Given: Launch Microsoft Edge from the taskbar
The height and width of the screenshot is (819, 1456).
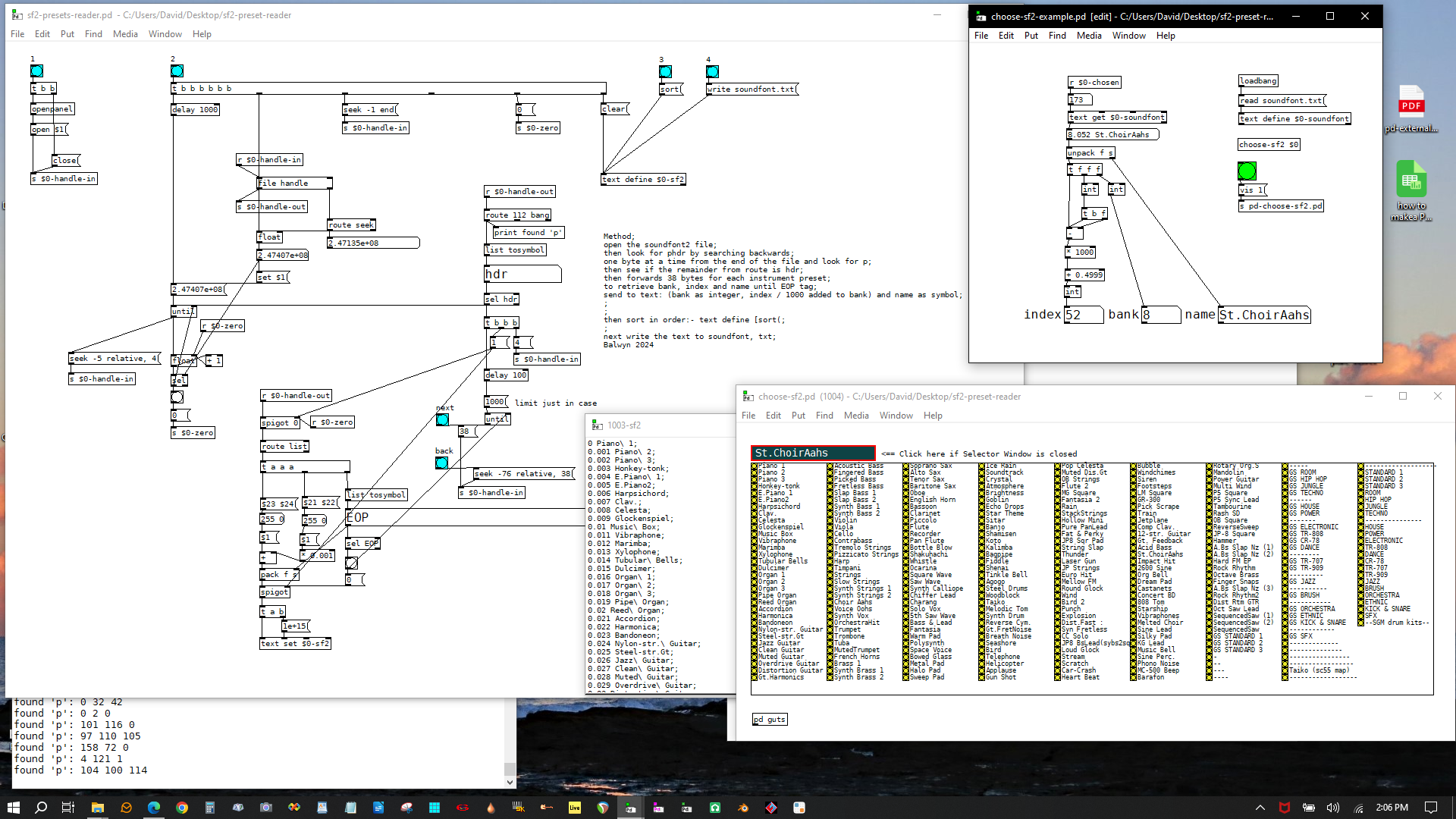Looking at the screenshot, I should coord(154,808).
